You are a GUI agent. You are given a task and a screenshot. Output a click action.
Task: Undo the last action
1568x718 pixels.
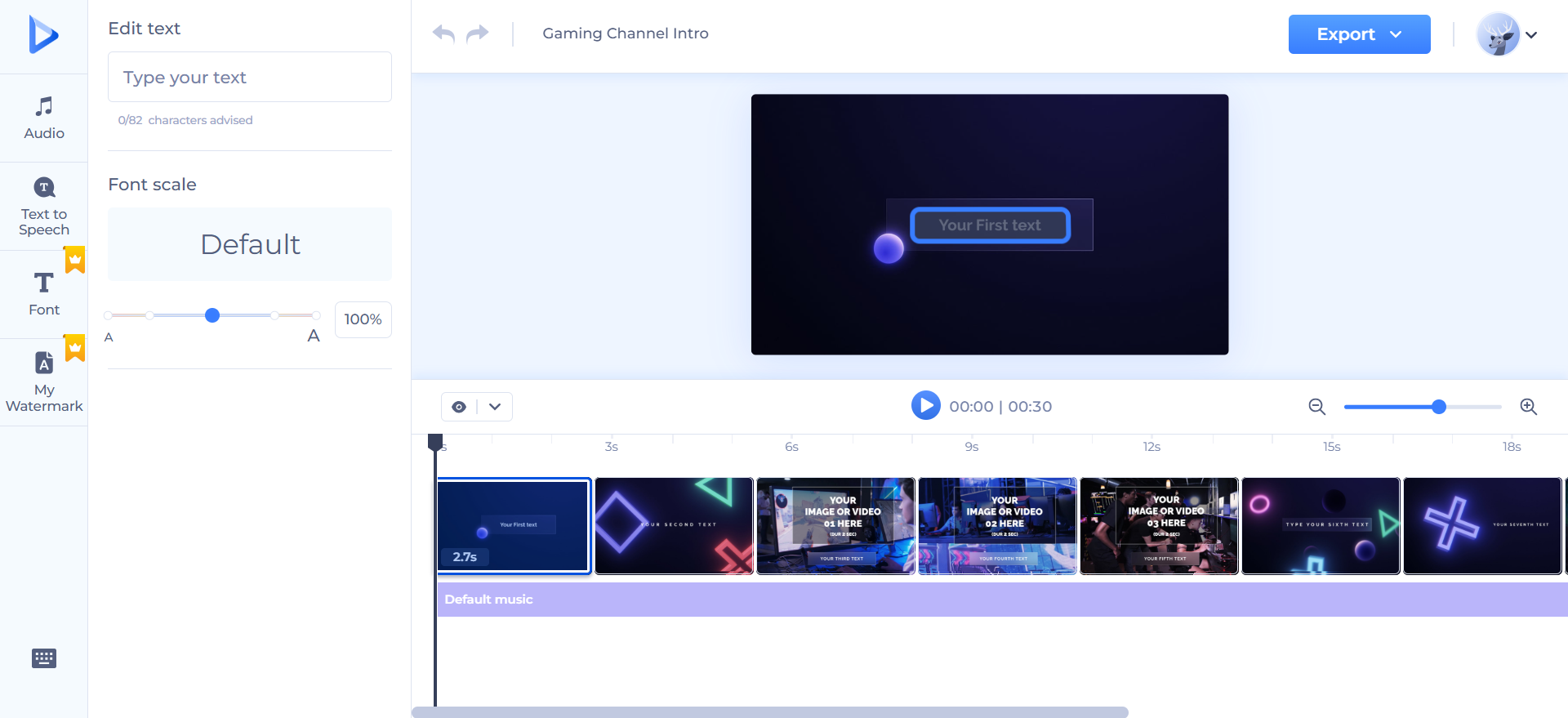[x=443, y=33]
